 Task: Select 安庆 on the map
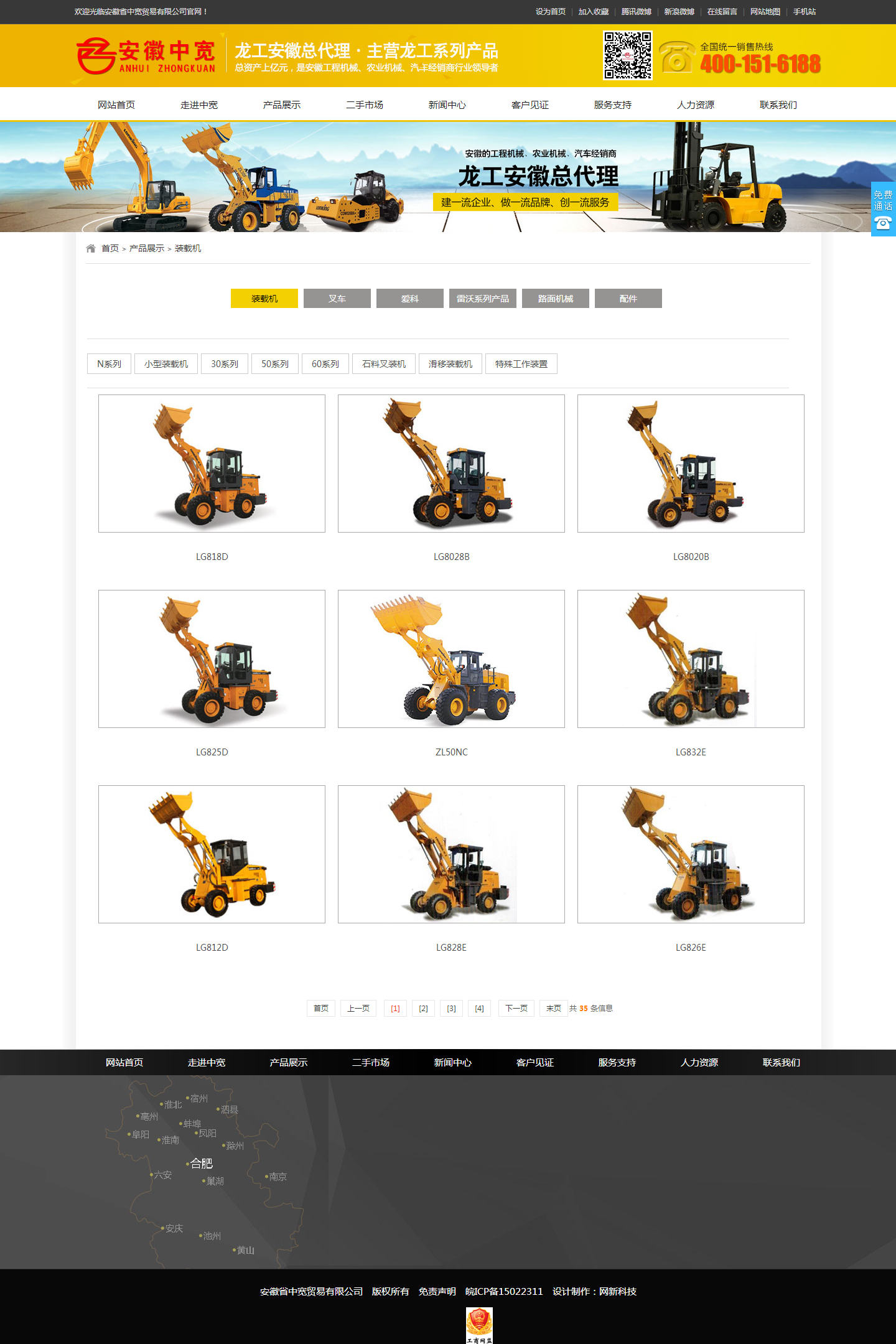click(x=172, y=1228)
